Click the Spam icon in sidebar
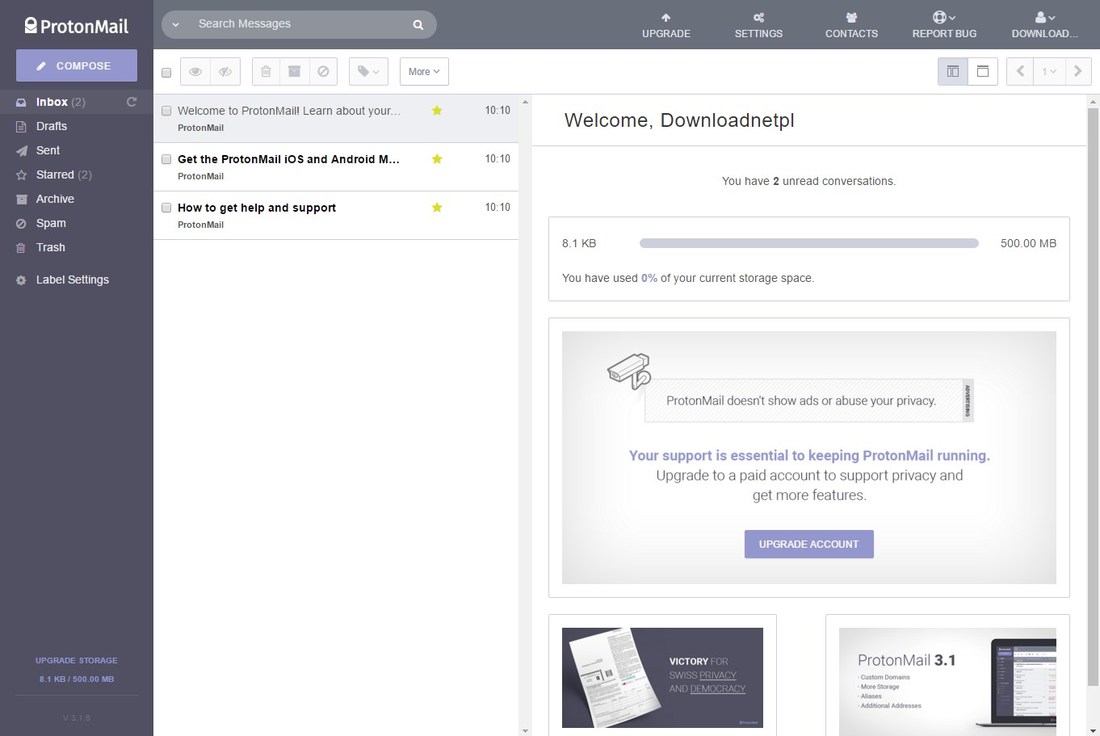Image resolution: width=1100 pixels, height=736 pixels. click(21, 223)
